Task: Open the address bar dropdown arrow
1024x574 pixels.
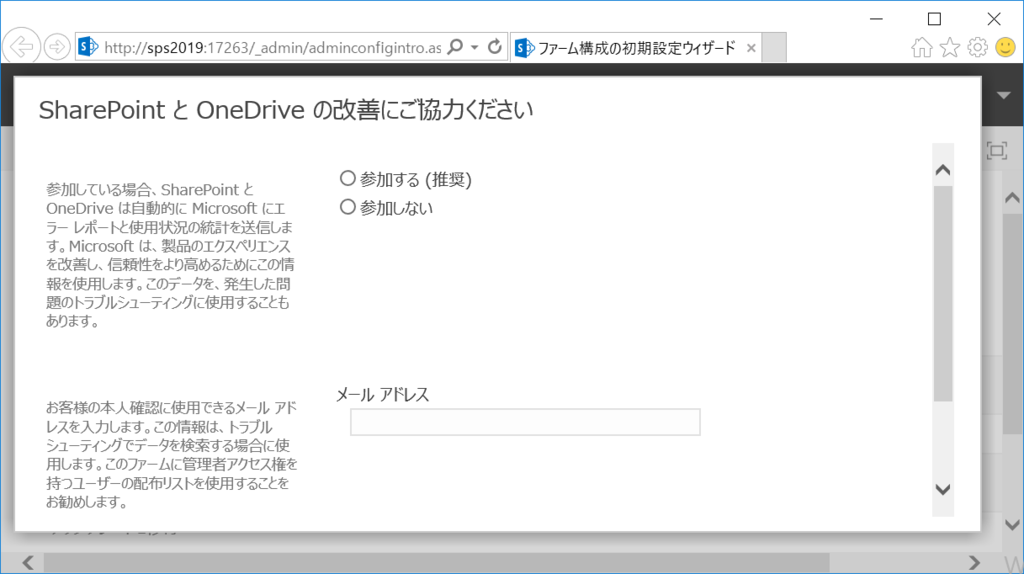Action: click(475, 47)
